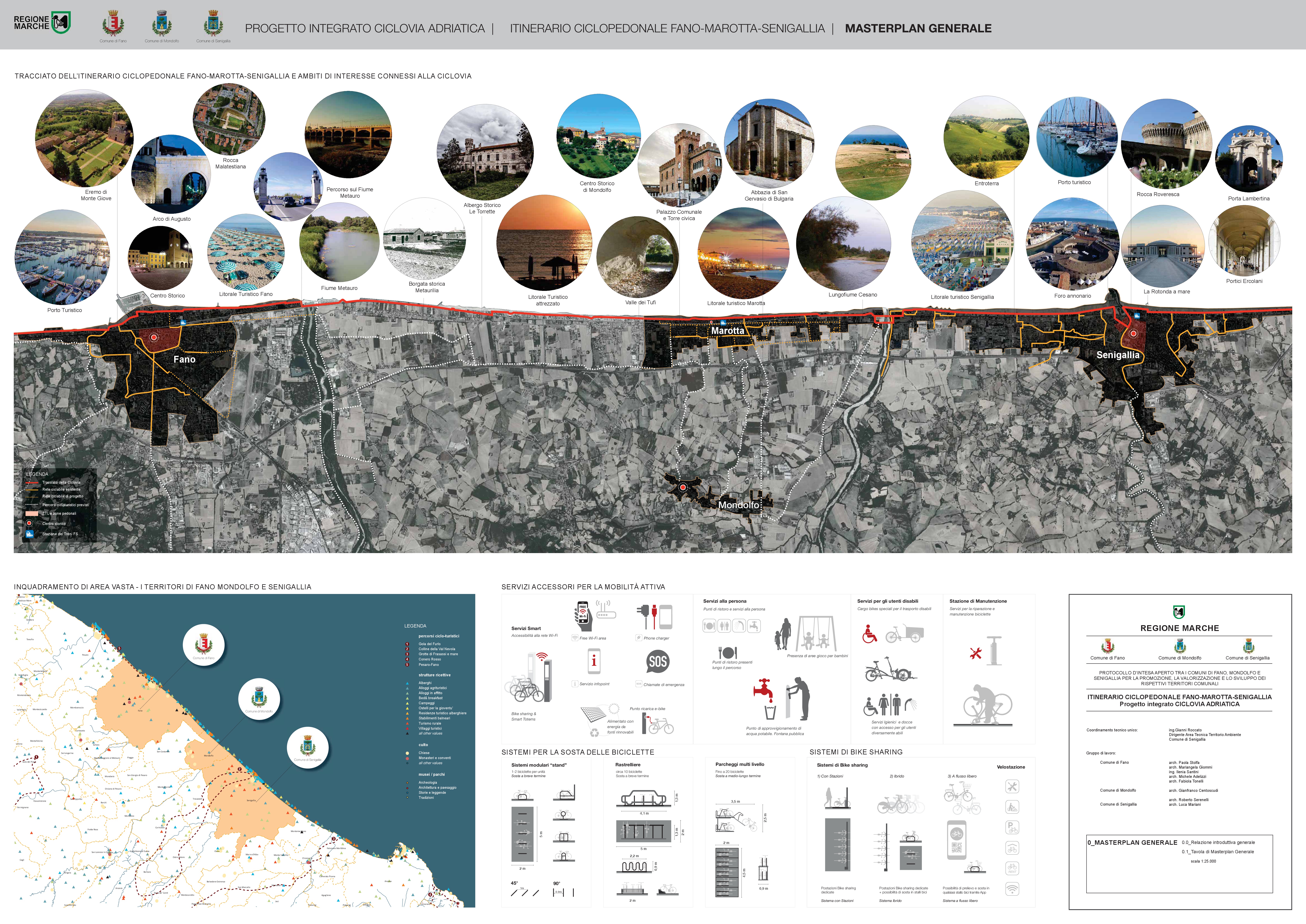
Task: Open the Valle dei Tufi tunnel photo
Action: coord(638,257)
